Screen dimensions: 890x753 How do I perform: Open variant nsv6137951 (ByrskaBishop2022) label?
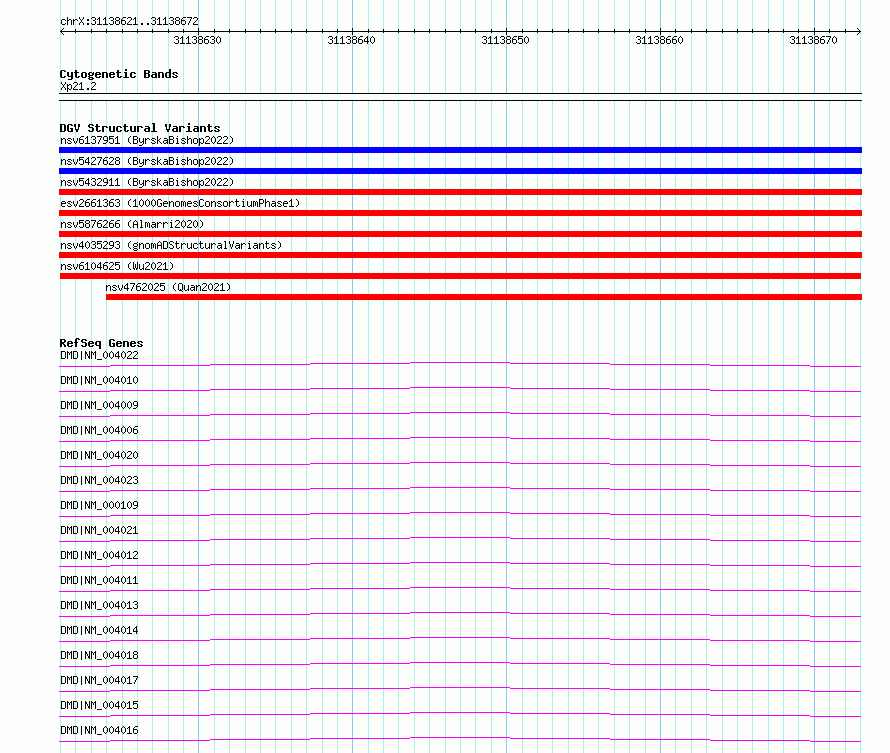(147, 140)
